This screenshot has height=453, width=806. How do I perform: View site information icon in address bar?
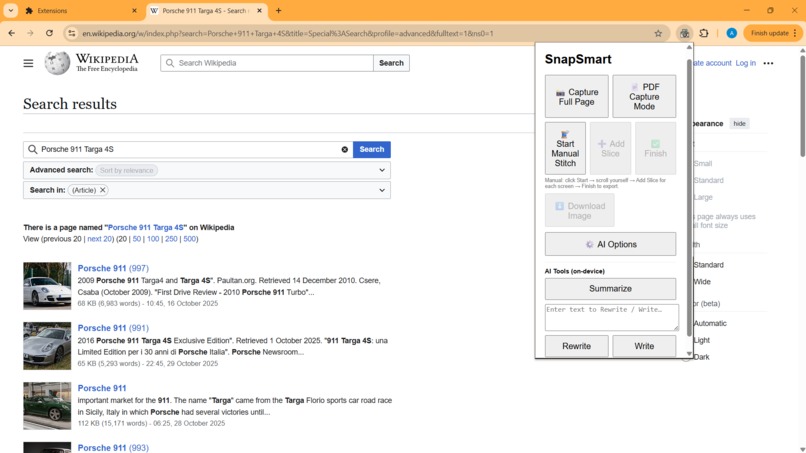tap(72, 33)
